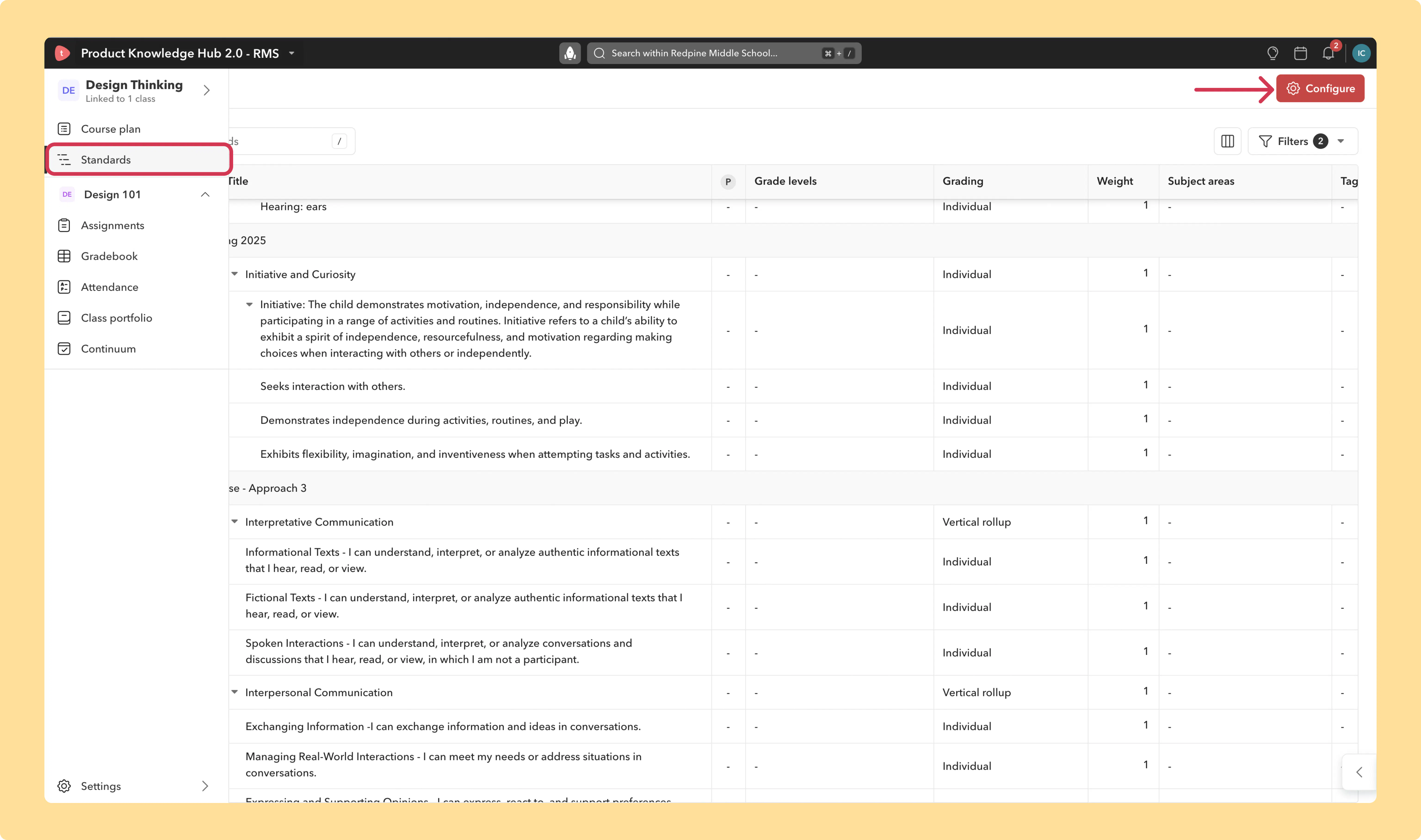Image resolution: width=1421 pixels, height=840 pixels.
Task: Expand the collapsed side panel arrow
Action: [1359, 772]
